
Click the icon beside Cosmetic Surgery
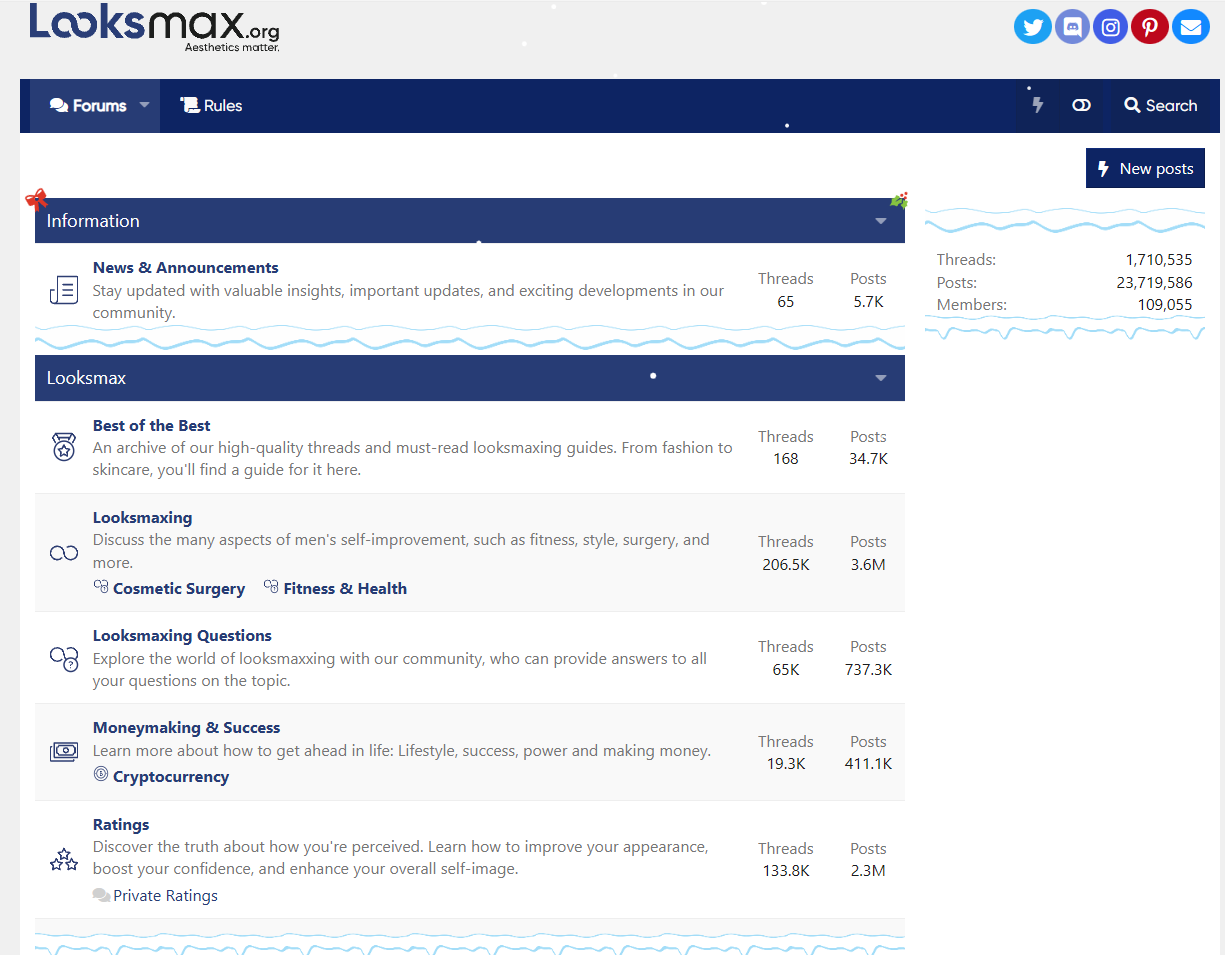coord(101,587)
